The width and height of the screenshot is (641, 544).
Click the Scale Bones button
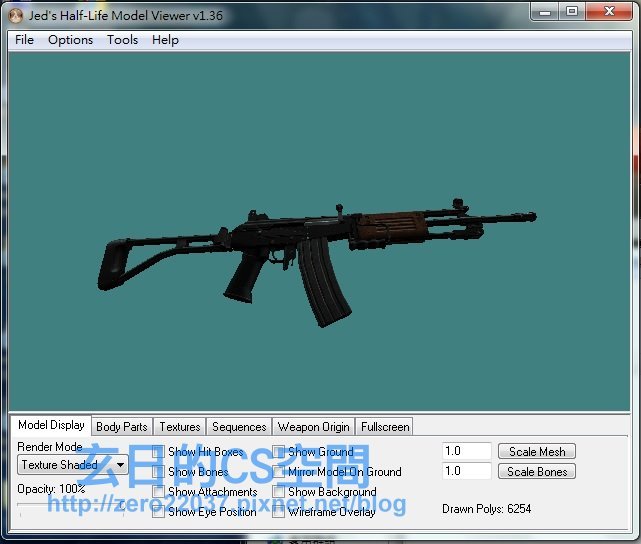tap(537, 471)
